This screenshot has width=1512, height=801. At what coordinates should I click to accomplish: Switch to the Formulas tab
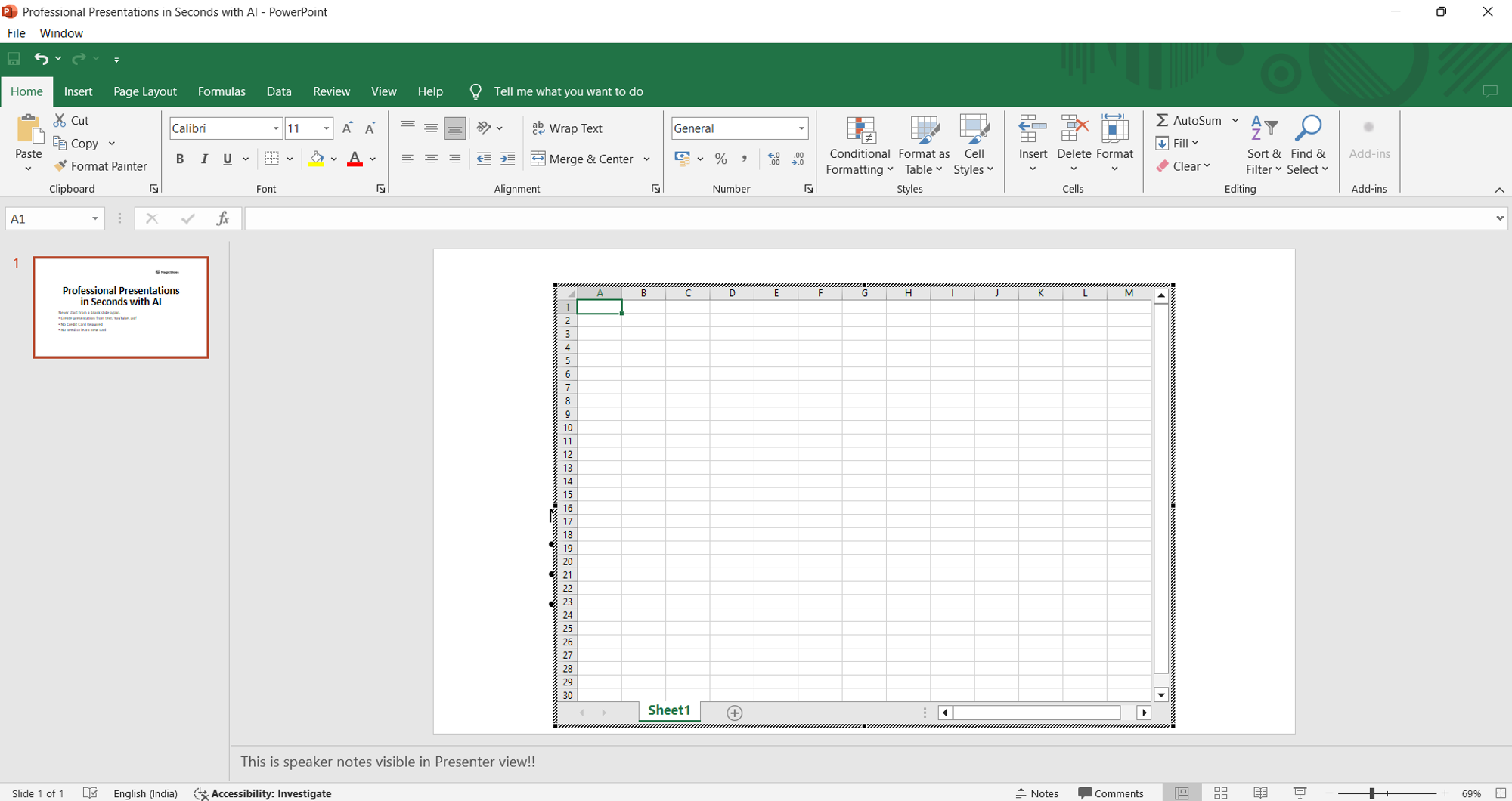[x=222, y=91]
